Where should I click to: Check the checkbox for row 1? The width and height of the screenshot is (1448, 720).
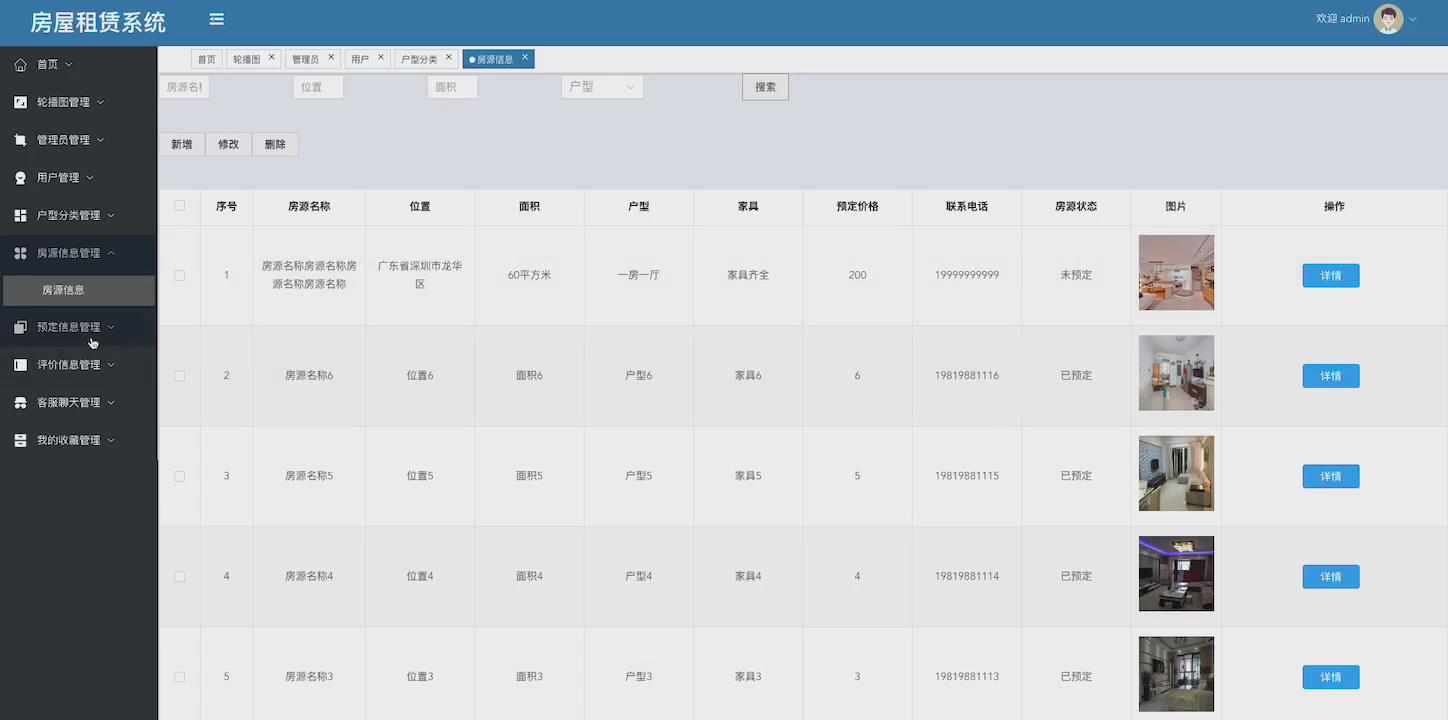179,275
